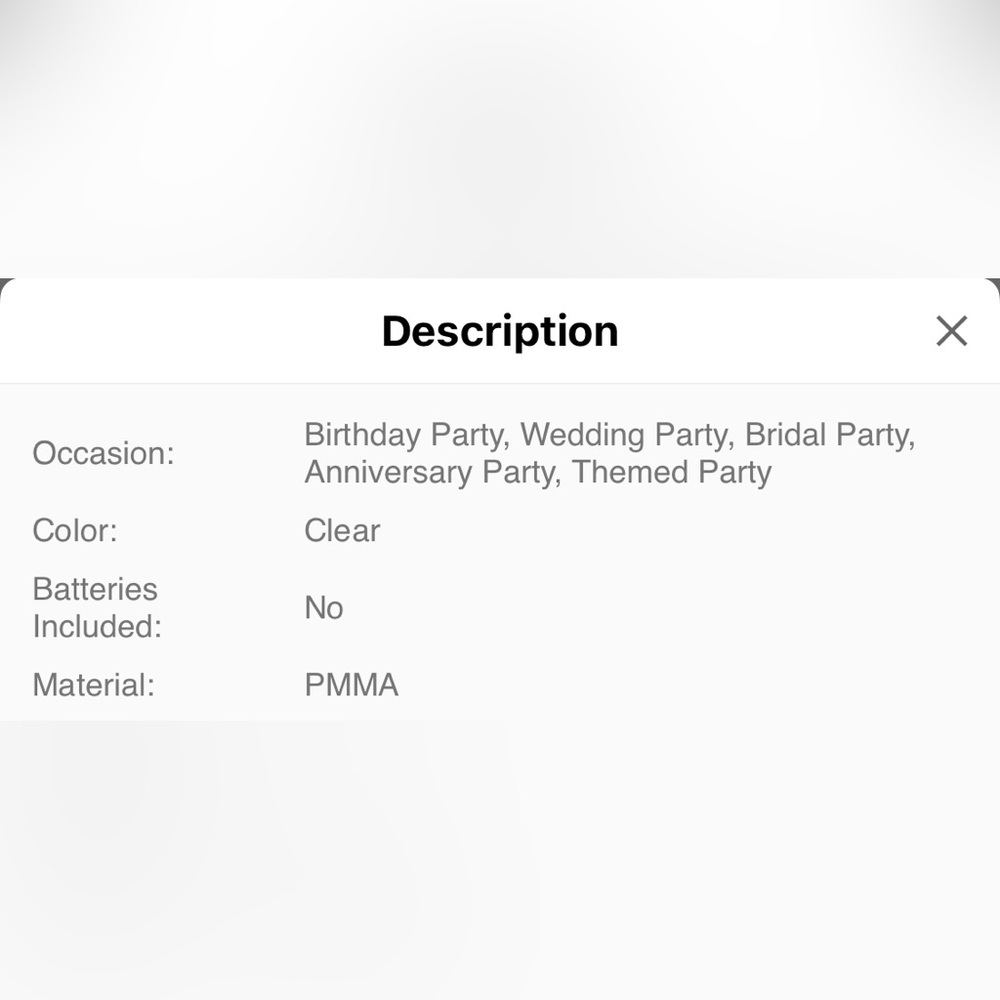Viewport: 1000px width, 1000px height.
Task: Select the Included label text
Action: tap(97, 626)
